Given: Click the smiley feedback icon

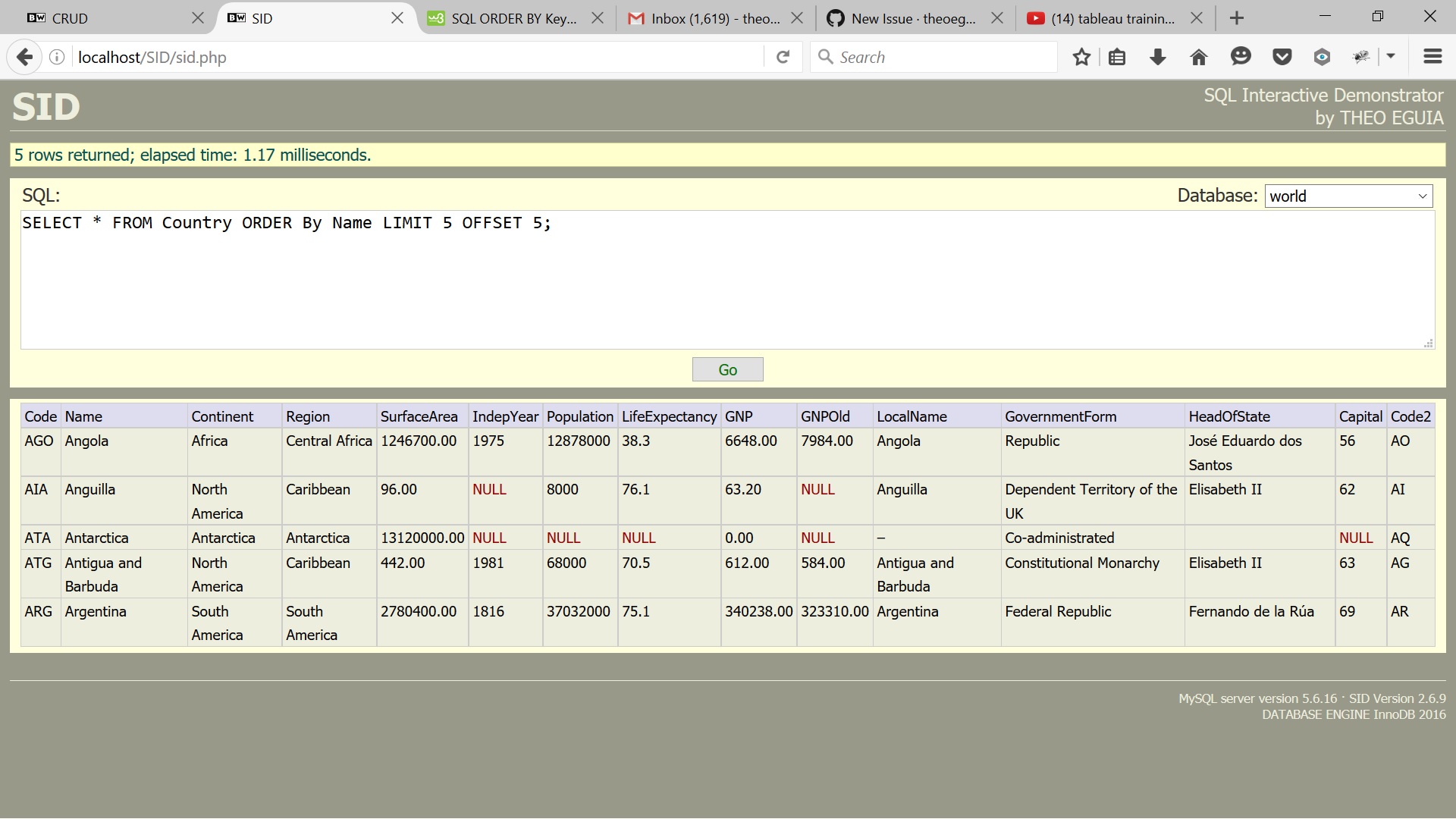Looking at the screenshot, I should 1241,56.
